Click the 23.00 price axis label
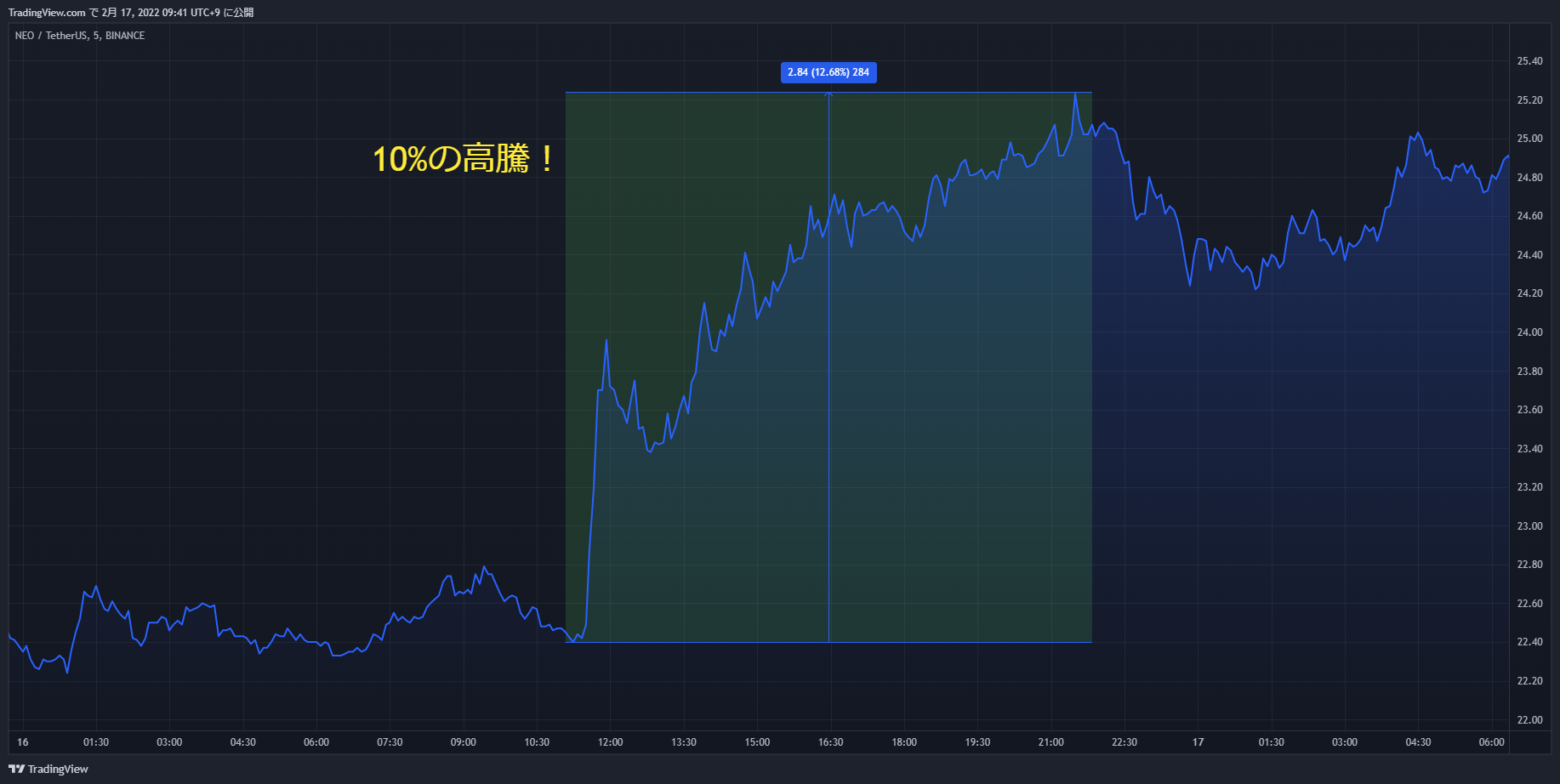Screen dimensions: 1560x784 tap(1529, 526)
